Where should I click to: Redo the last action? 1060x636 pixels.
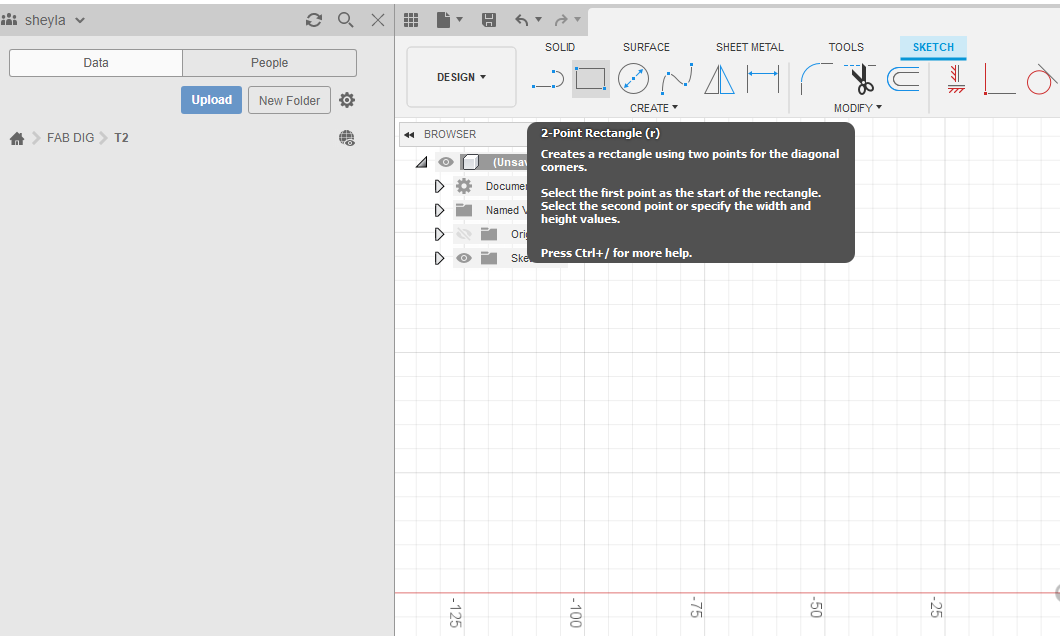pyautogui.click(x=561, y=20)
